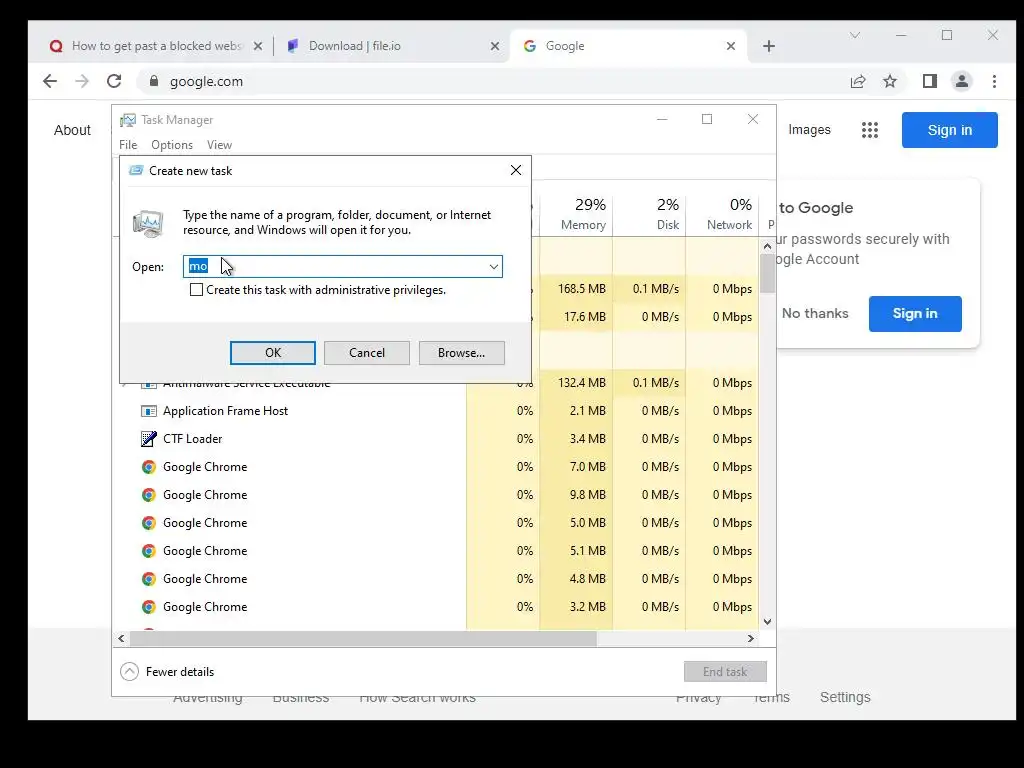Click Chrome's back navigation arrow
The height and width of the screenshot is (768, 1024).
click(50, 81)
